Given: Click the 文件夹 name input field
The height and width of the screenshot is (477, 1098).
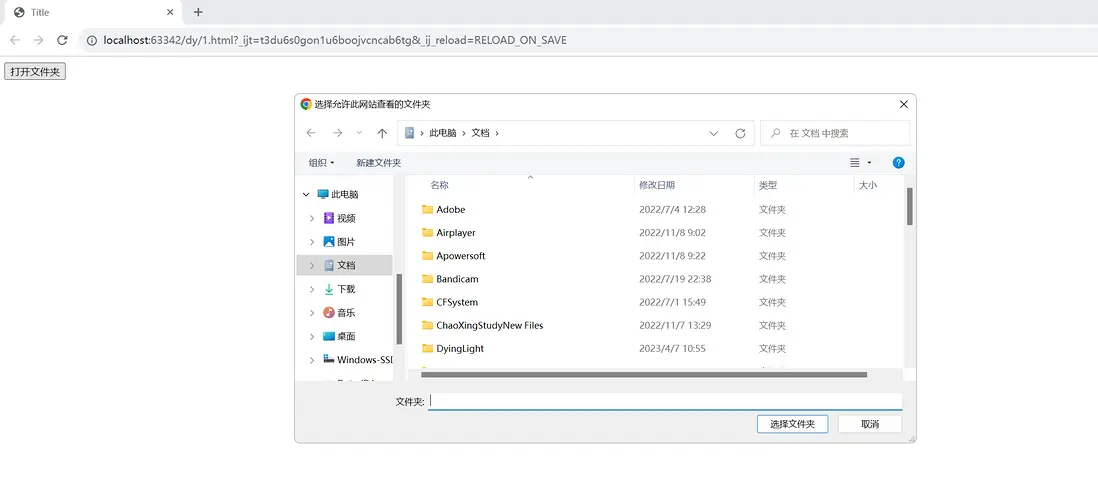Looking at the screenshot, I should click(665, 401).
